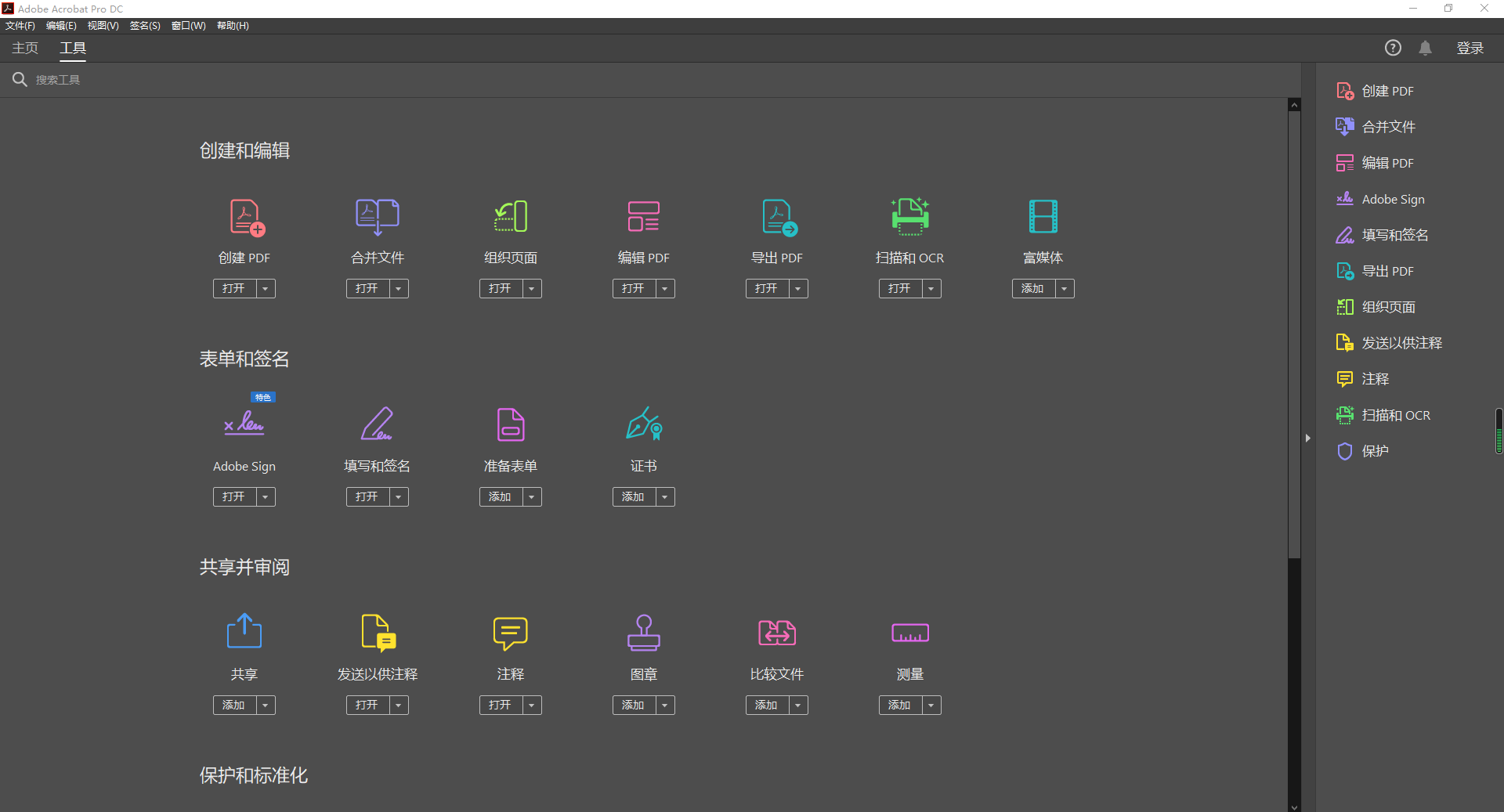1504x812 pixels.
Task: Expand the dropdown arrow under 共享
Action: (266, 706)
